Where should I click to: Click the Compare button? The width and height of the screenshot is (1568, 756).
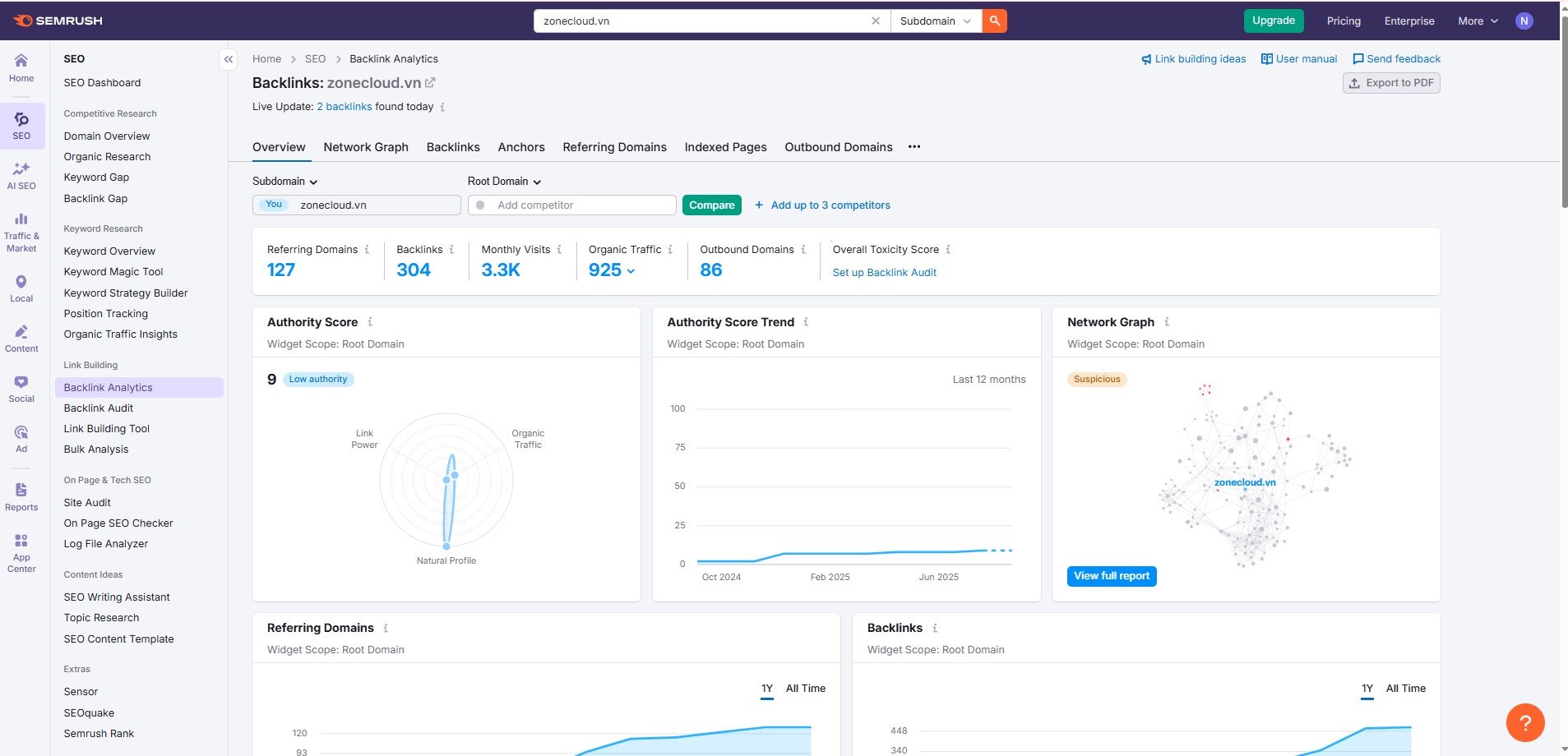712,205
